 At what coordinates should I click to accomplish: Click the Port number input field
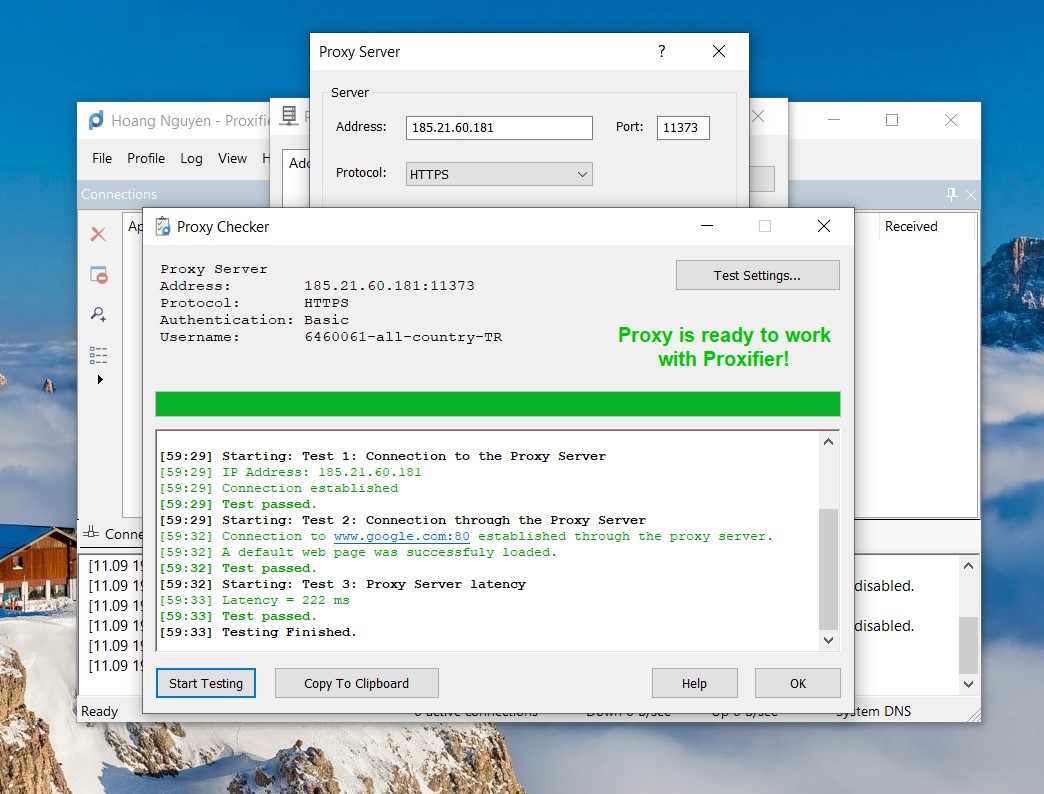click(x=683, y=128)
